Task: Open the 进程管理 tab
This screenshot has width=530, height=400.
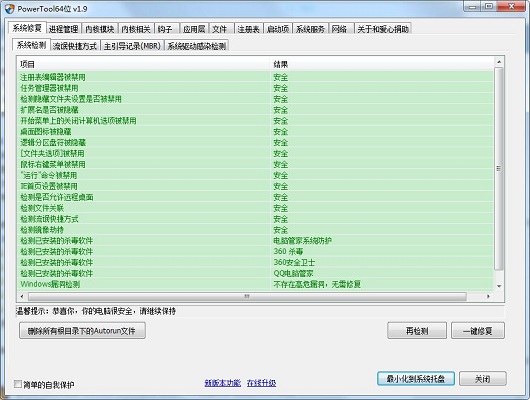Action: [x=64, y=29]
